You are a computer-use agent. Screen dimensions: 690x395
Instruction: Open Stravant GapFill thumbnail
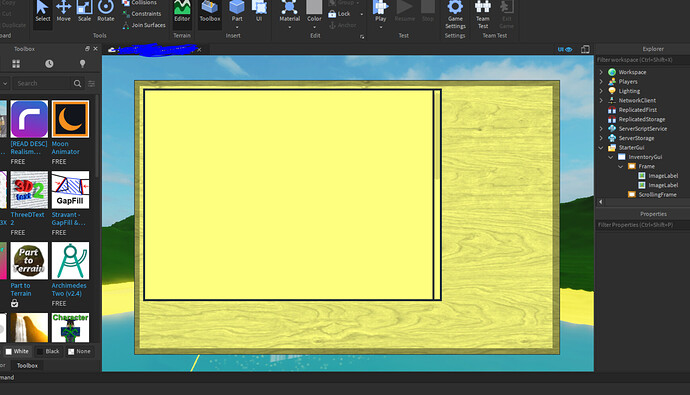[70, 190]
